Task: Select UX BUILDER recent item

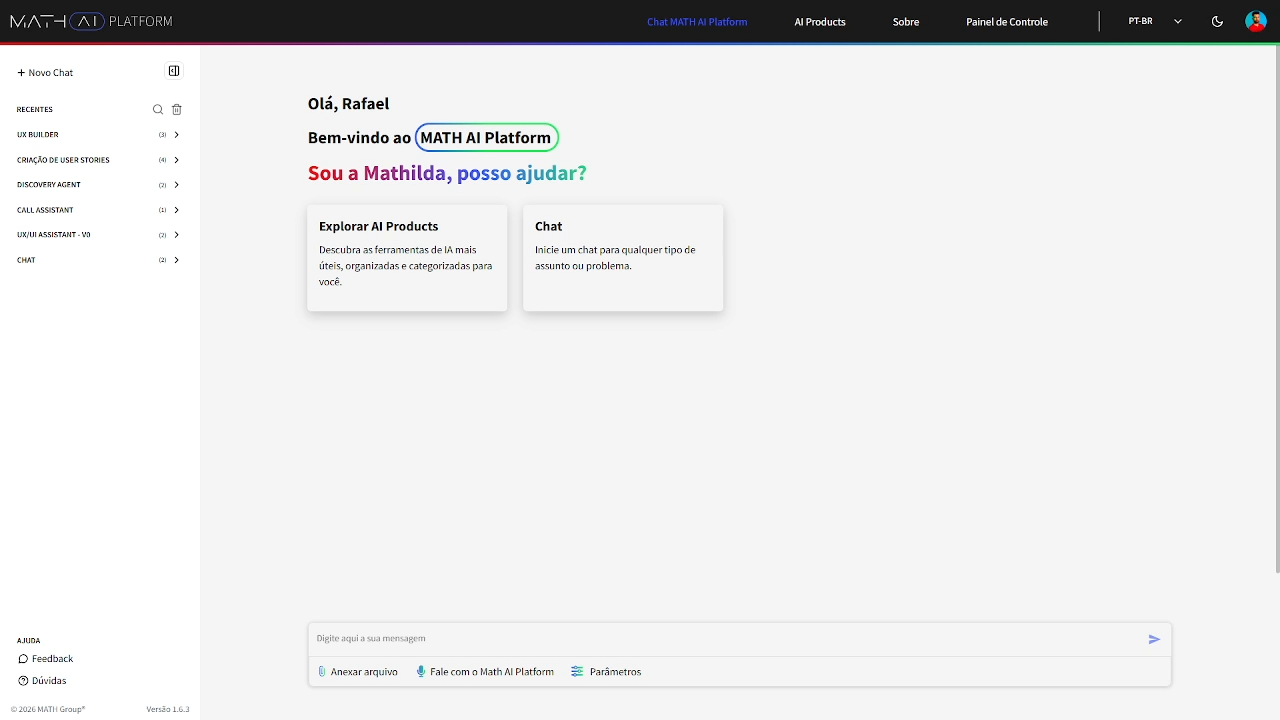Action: 38,135
